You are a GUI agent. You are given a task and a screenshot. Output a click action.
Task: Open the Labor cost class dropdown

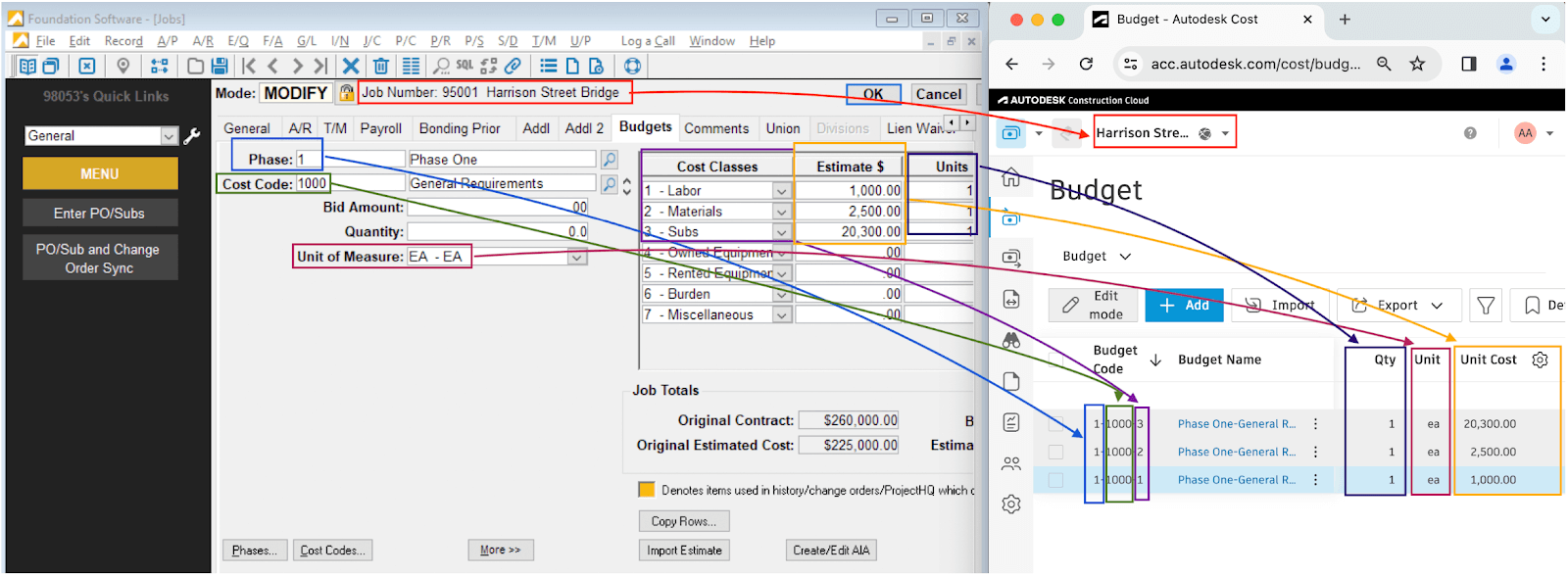[x=781, y=191]
